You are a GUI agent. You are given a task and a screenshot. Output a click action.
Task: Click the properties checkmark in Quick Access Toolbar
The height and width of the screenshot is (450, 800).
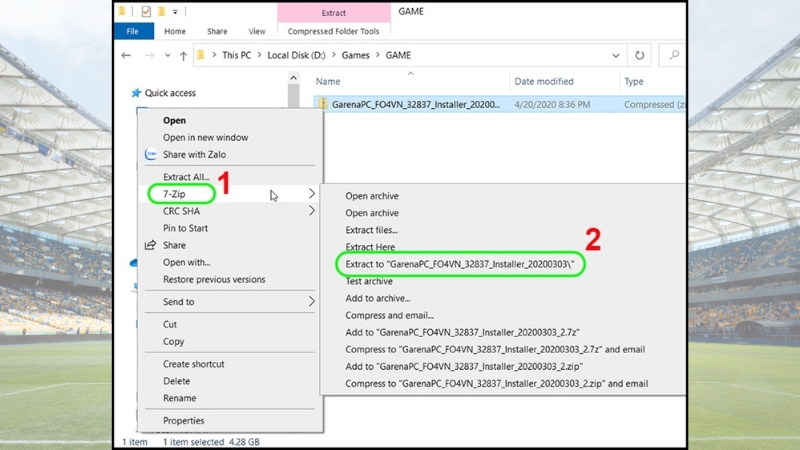(146, 12)
